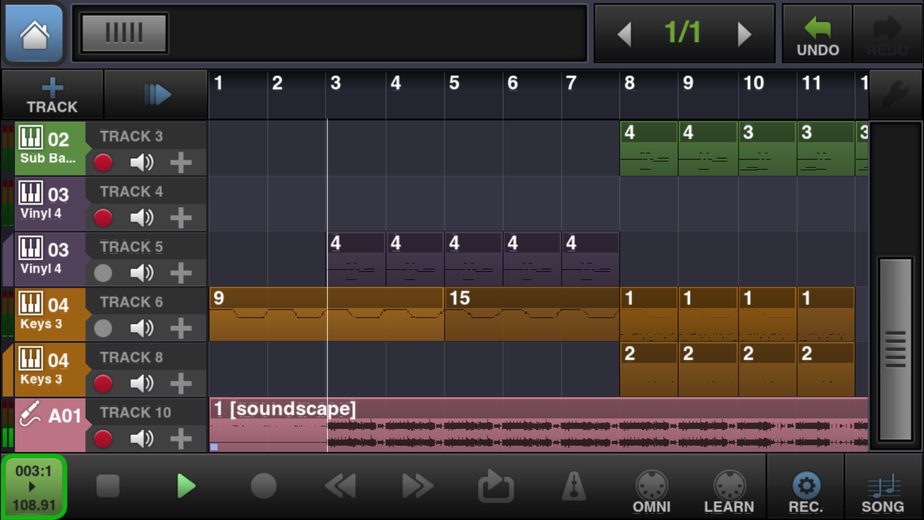Select pattern 9 clip on TRACK 6
924x520 pixels.
click(x=326, y=314)
